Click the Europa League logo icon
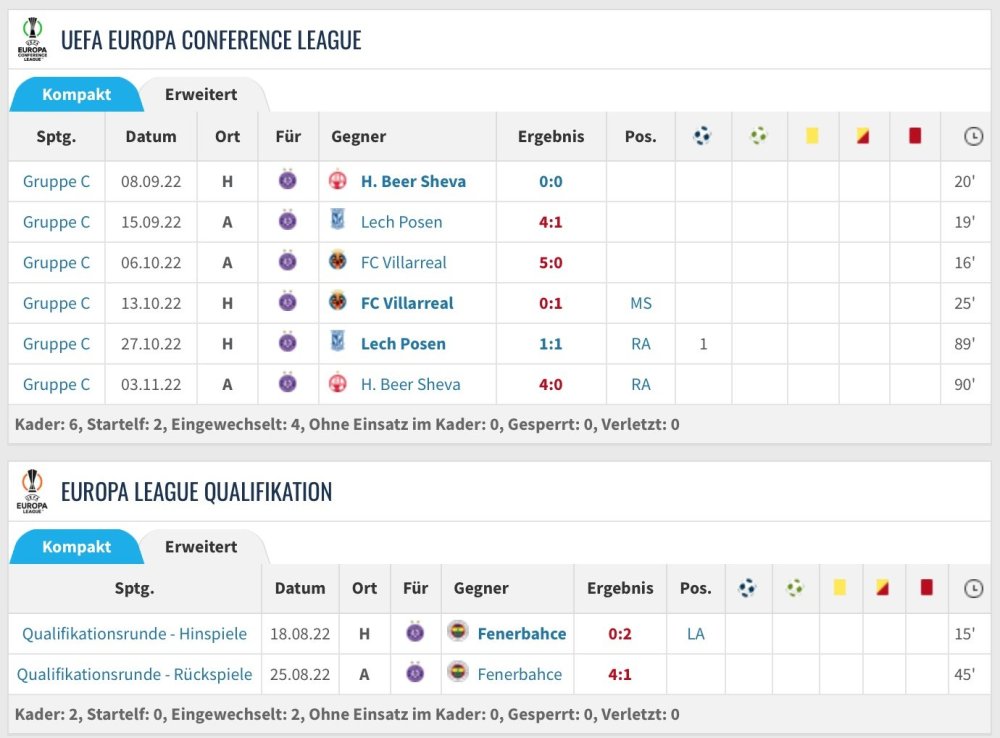Viewport: 1000px width, 738px height. coord(33,491)
